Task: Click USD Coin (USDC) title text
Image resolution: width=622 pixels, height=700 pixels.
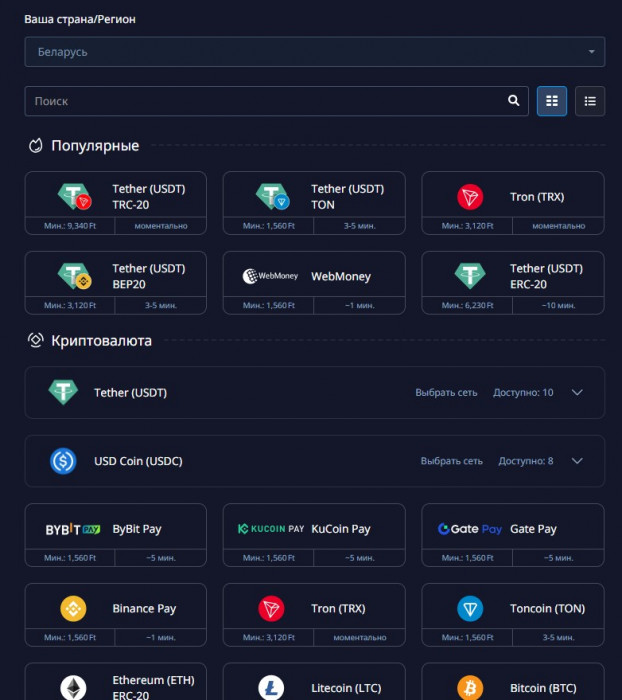Action: pyautogui.click(x=138, y=461)
